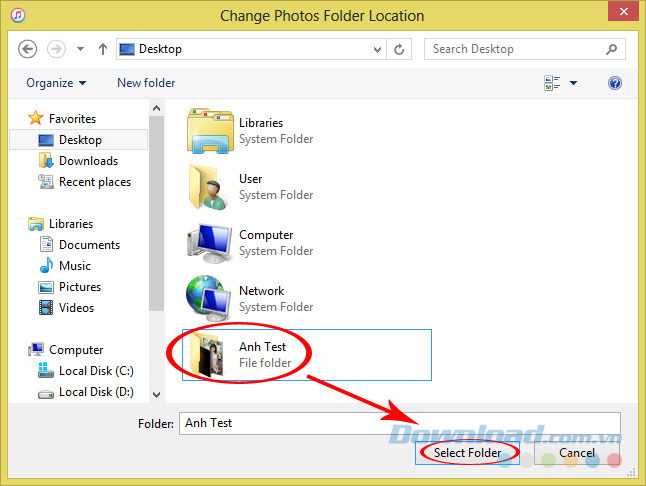Go up one folder level
The width and height of the screenshot is (646, 486).
(103, 49)
